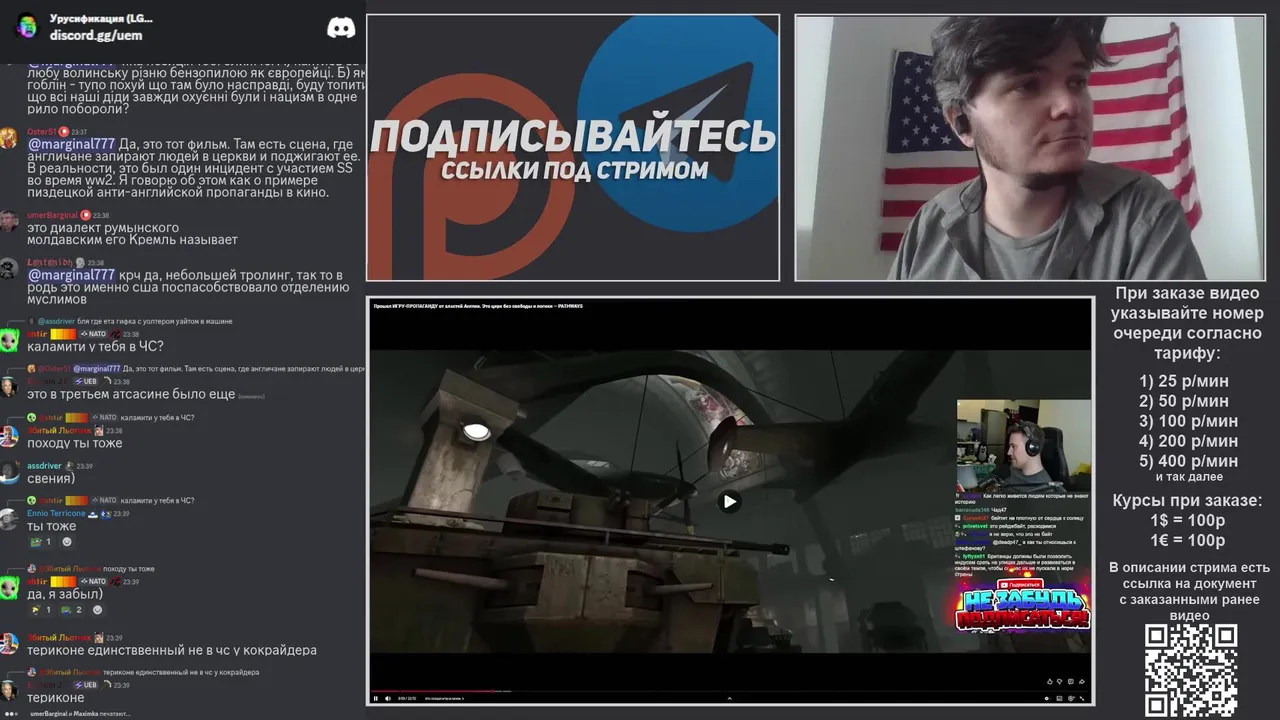1280x720 pixels.
Task: Click message 'свения)' in chat
Action: coord(51,478)
